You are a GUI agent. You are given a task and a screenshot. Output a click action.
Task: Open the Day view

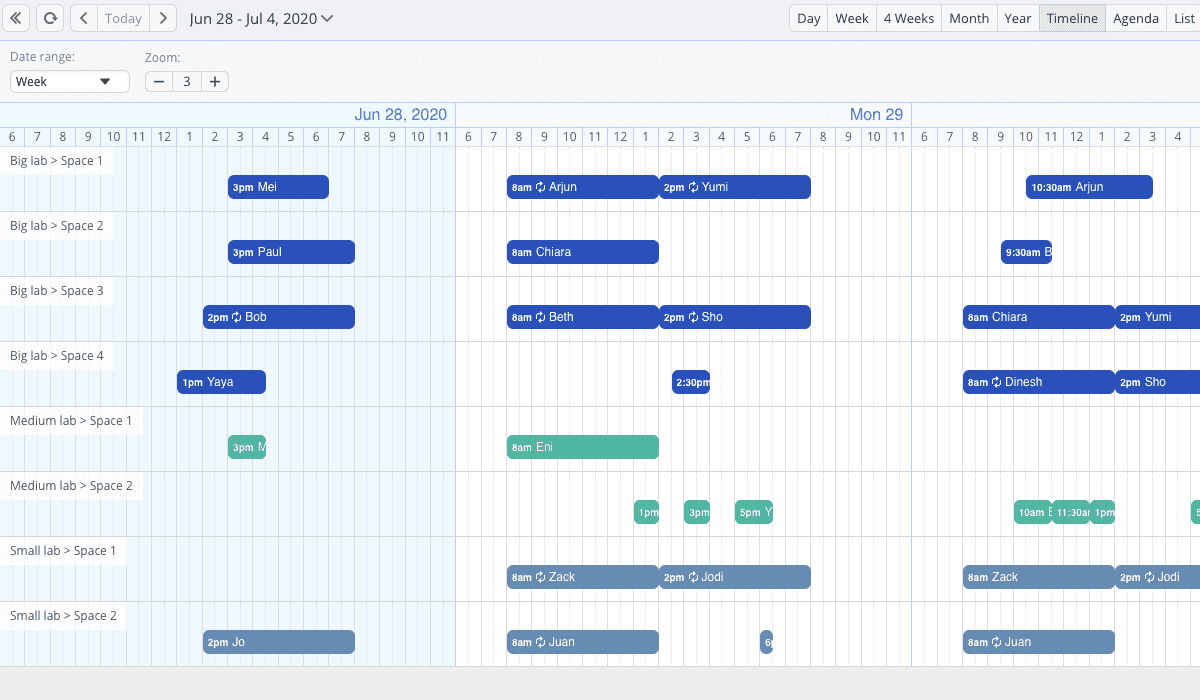(808, 18)
